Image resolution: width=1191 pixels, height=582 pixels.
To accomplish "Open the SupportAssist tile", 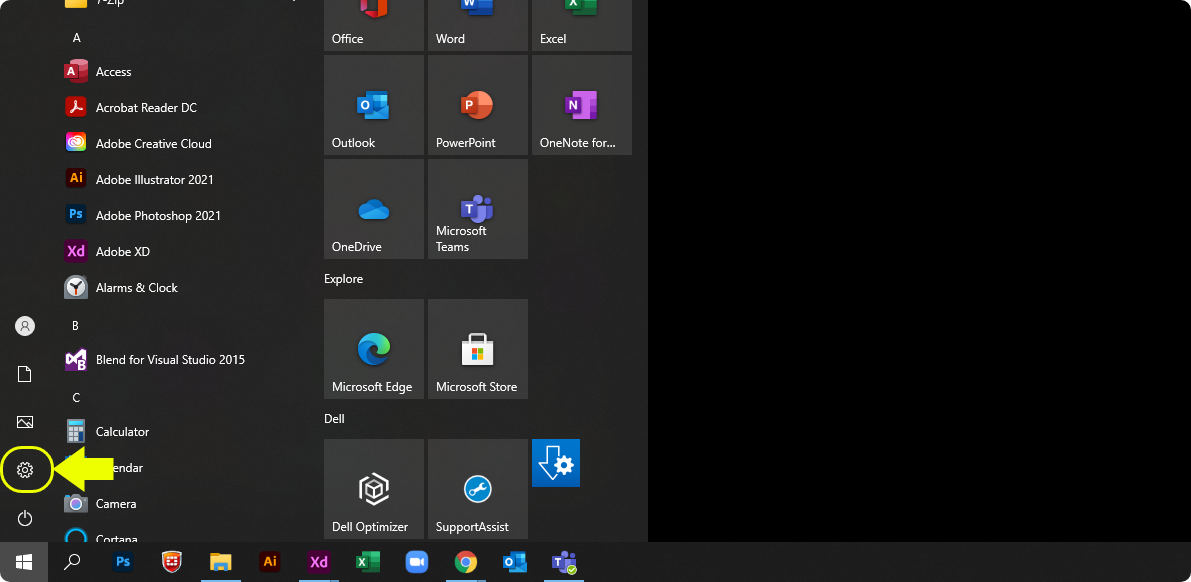I will pyautogui.click(x=477, y=489).
